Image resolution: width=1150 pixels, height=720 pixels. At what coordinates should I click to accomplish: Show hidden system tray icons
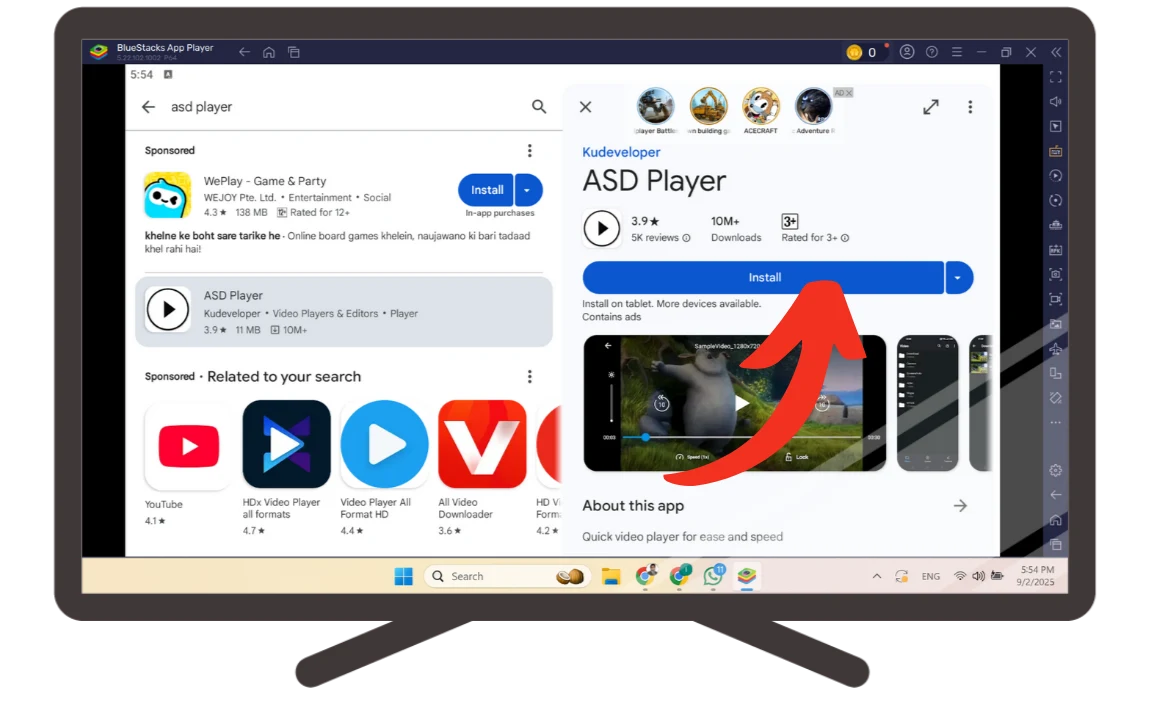click(876, 576)
